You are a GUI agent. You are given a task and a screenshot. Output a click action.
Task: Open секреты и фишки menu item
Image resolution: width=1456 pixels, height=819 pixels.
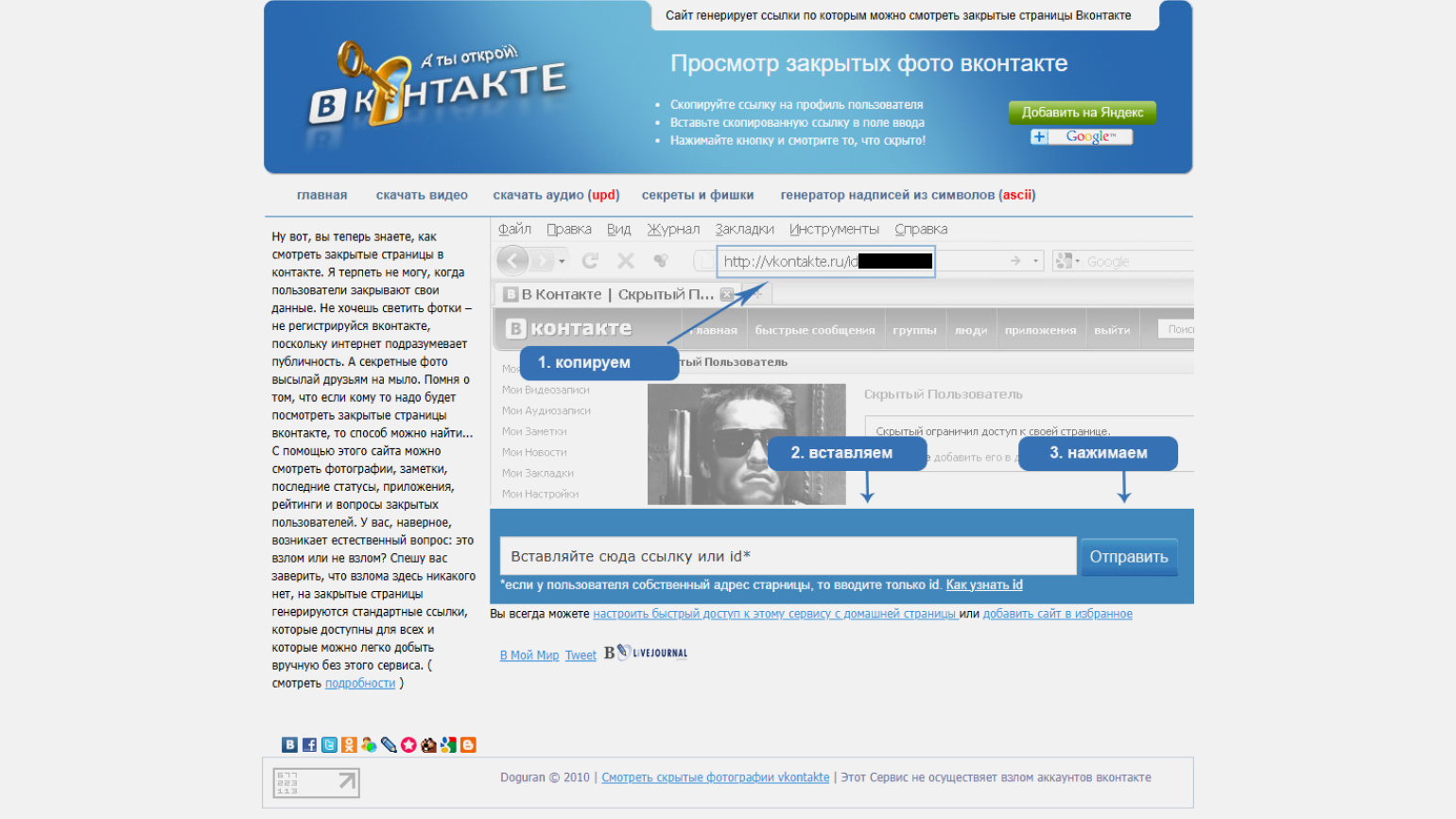(697, 196)
